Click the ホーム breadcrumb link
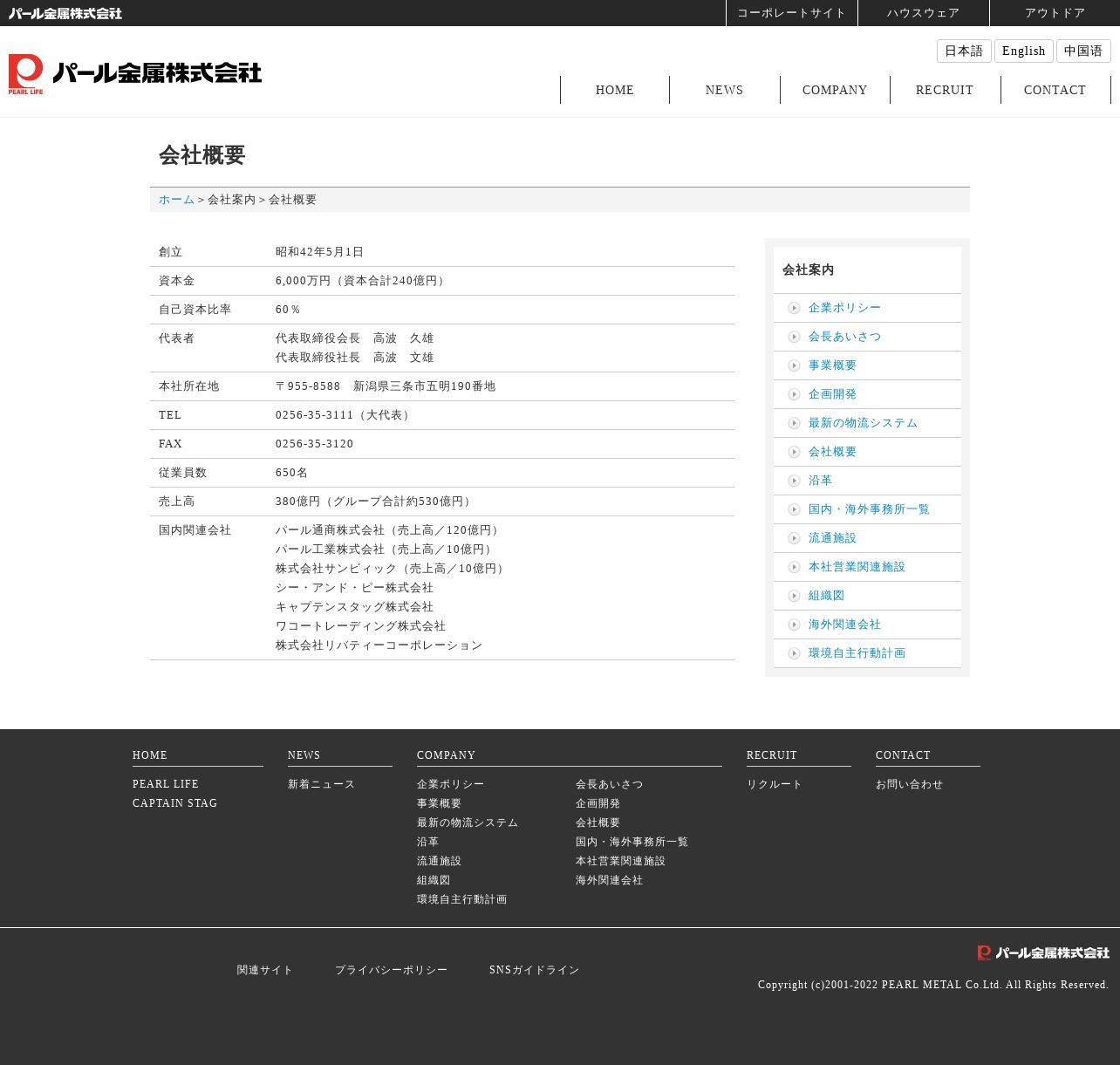 click(177, 200)
